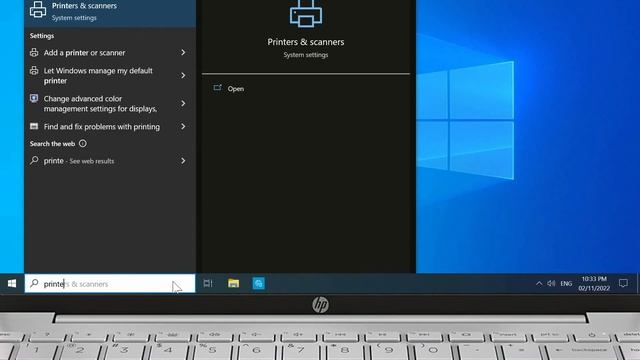Select Find and fix problems with printing
The width and height of the screenshot is (640, 360).
coord(102,127)
